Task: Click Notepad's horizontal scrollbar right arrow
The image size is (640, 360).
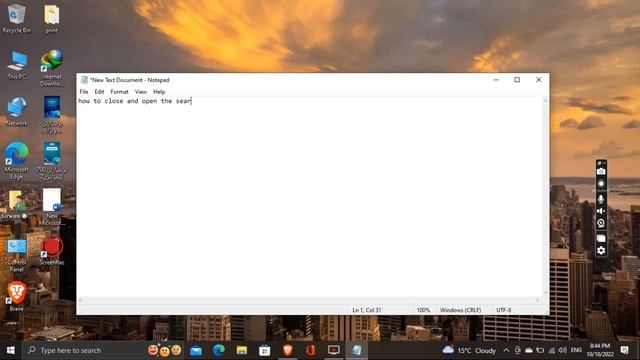Action: coord(538,300)
